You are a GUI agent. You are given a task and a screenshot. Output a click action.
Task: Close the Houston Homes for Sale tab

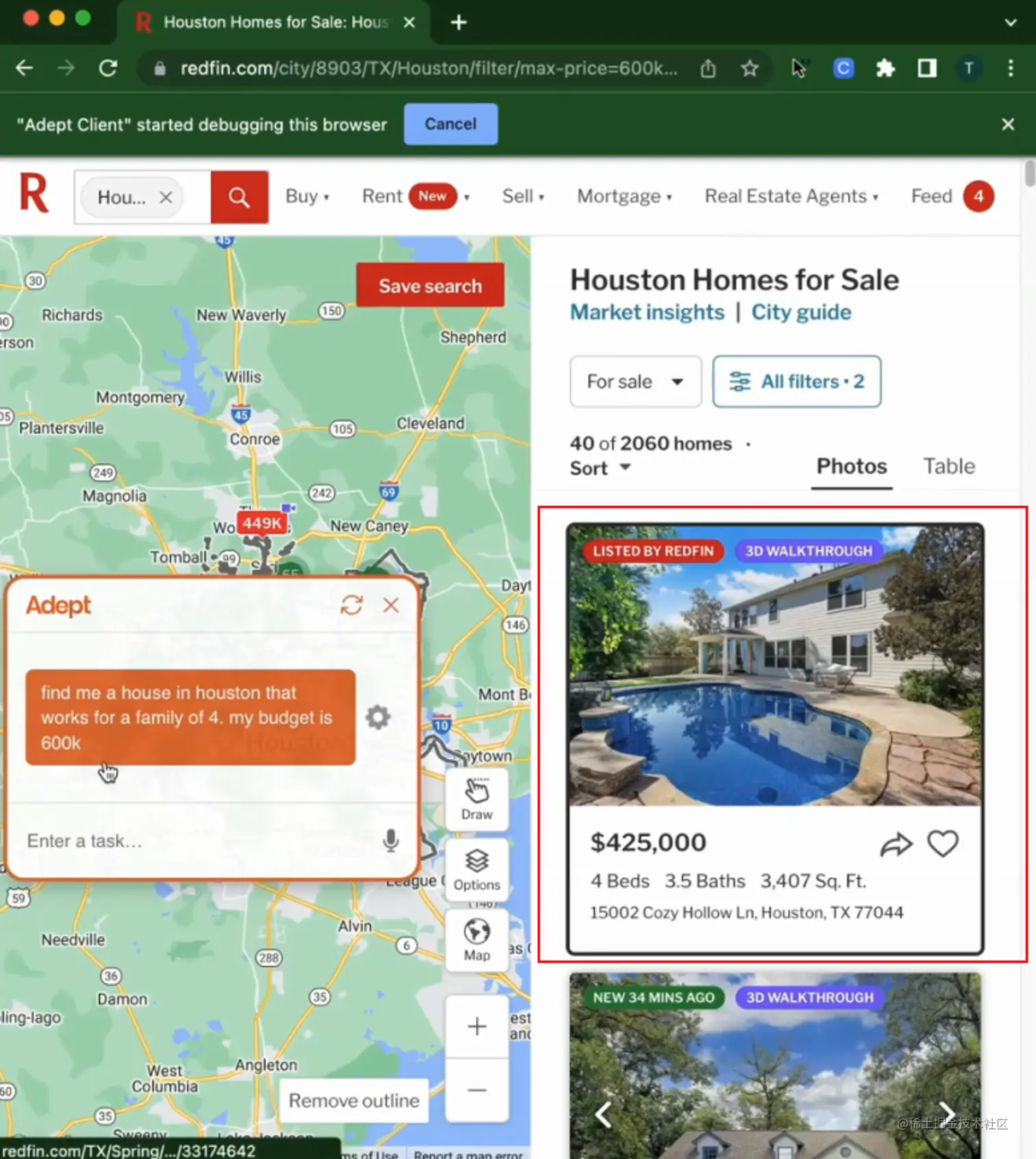[x=409, y=23]
